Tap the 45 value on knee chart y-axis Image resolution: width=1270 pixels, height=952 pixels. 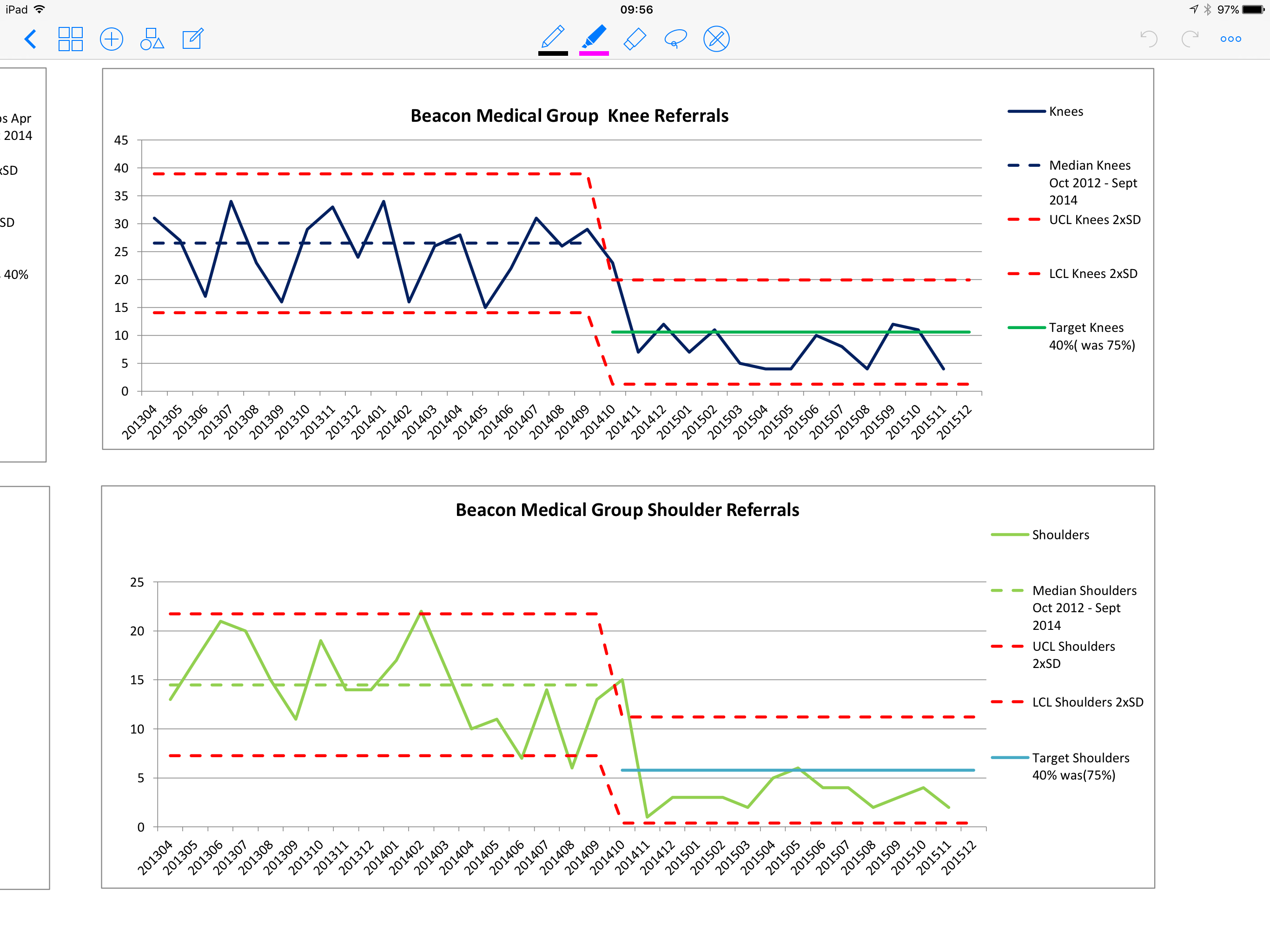click(121, 140)
